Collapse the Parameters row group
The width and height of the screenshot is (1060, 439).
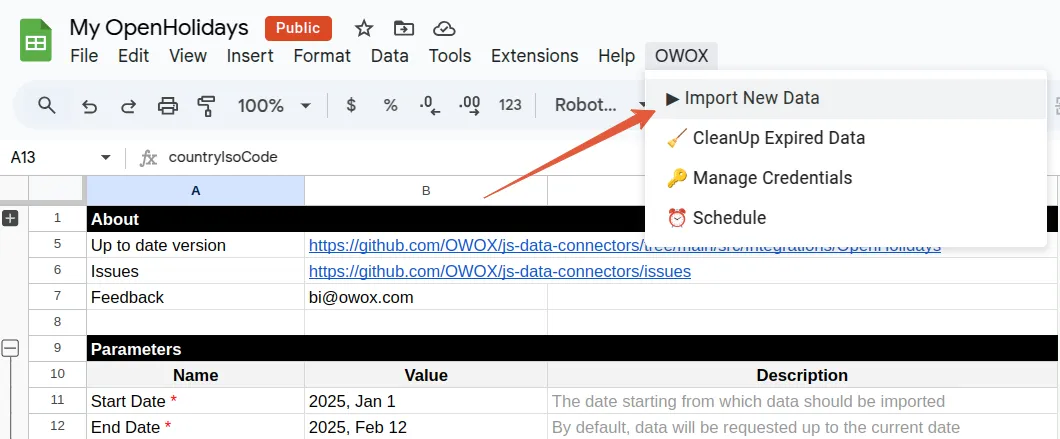10,348
